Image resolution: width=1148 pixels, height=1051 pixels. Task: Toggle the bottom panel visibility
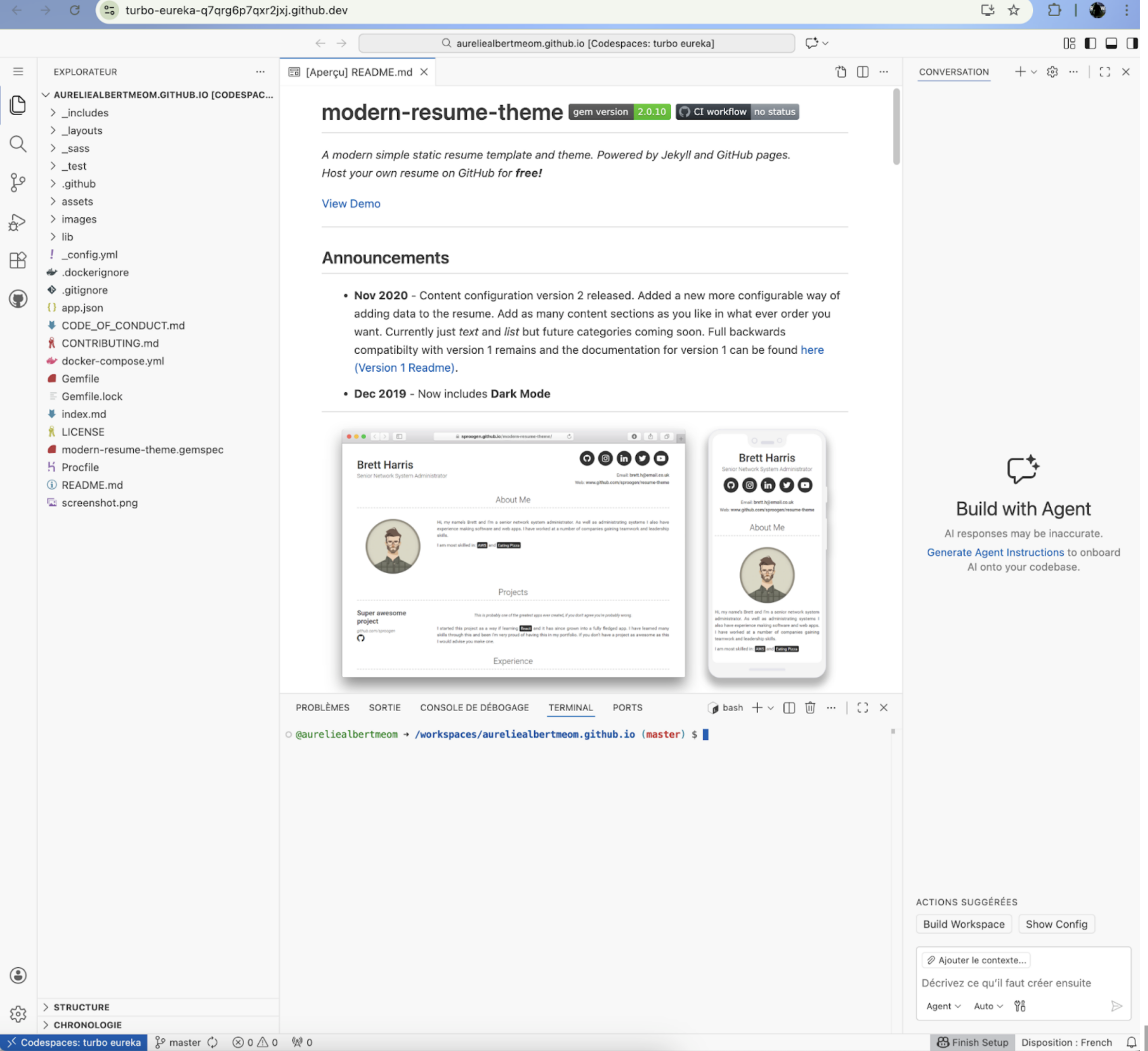[1111, 43]
